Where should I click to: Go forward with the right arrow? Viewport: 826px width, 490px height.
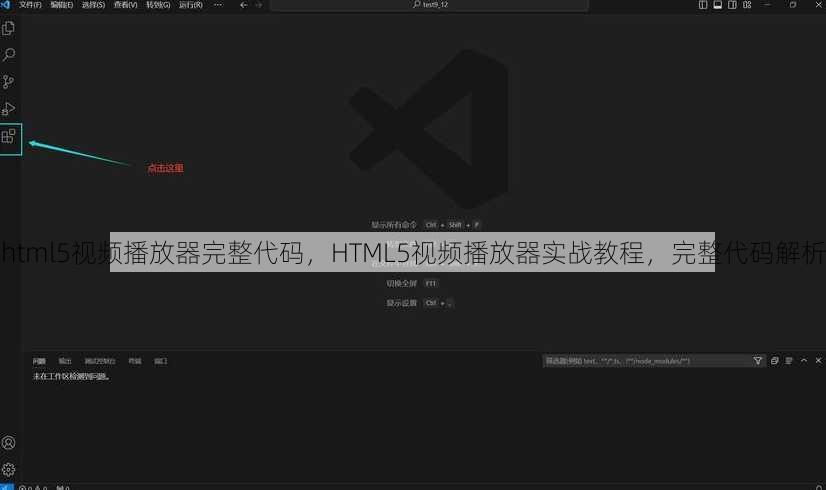(x=258, y=5)
